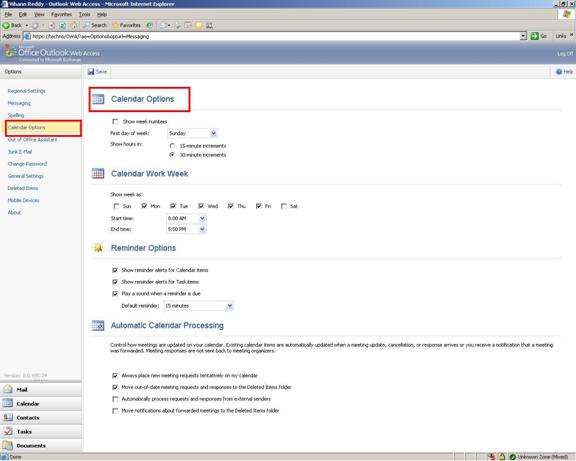Click the green History icon
Screen dimensions: 576x461
tap(150, 25)
